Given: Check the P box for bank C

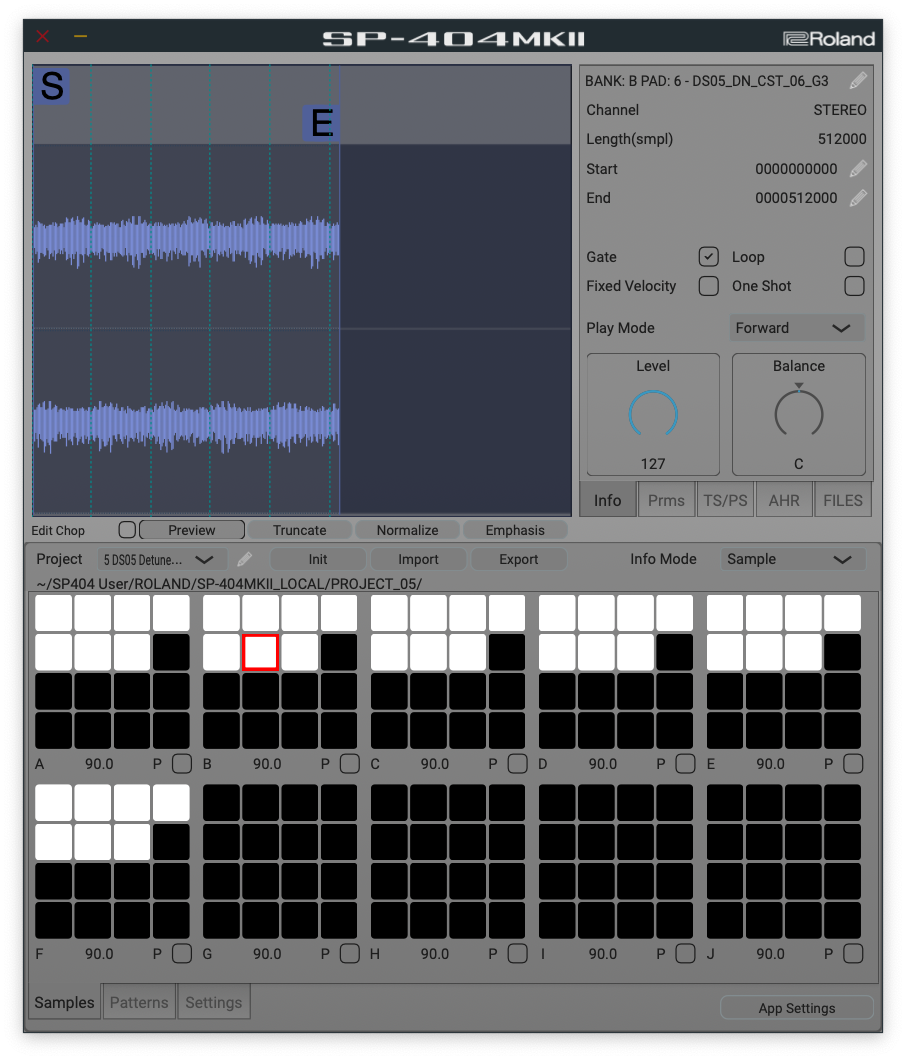Looking at the screenshot, I should pyautogui.click(x=517, y=764).
